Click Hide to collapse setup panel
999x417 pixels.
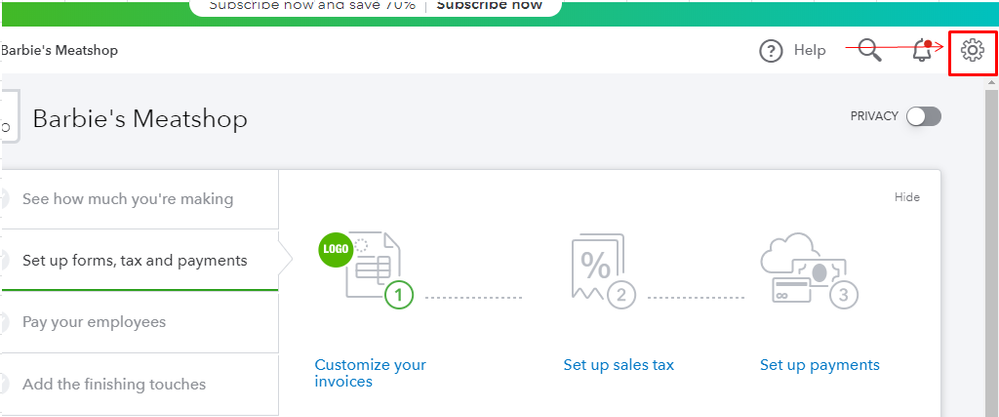[907, 197]
